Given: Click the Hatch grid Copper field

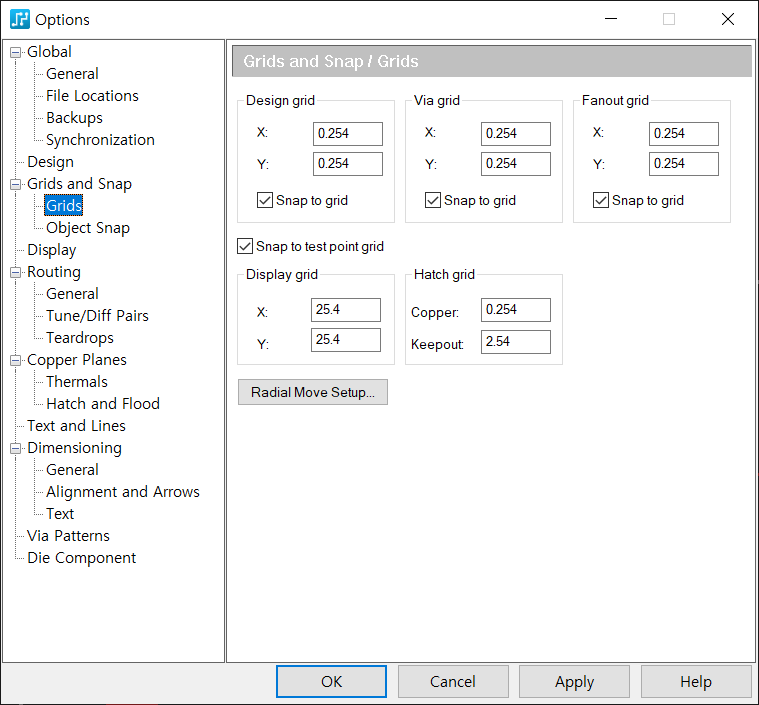Looking at the screenshot, I should tap(516, 310).
